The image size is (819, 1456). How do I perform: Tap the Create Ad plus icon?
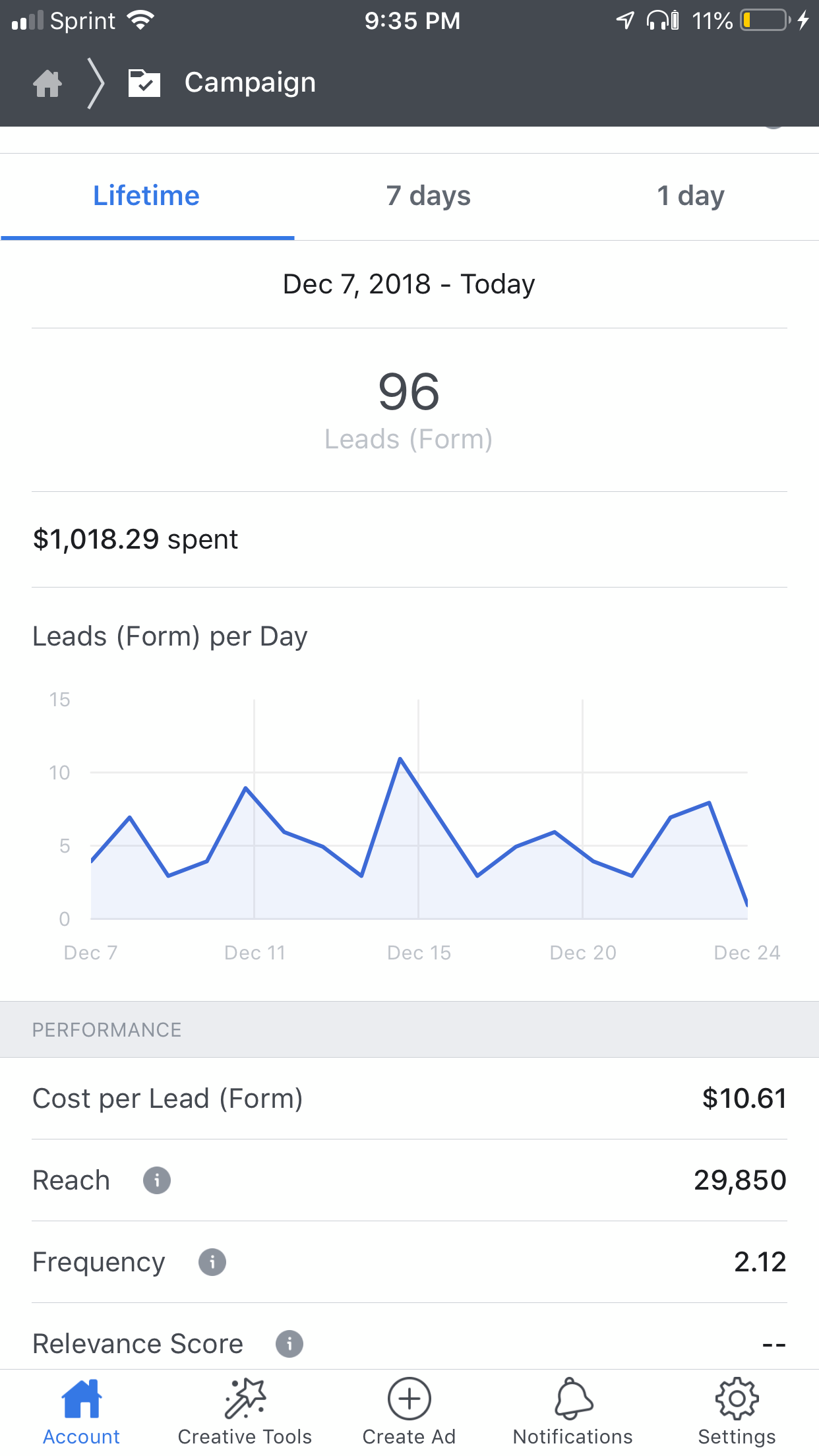(409, 1398)
